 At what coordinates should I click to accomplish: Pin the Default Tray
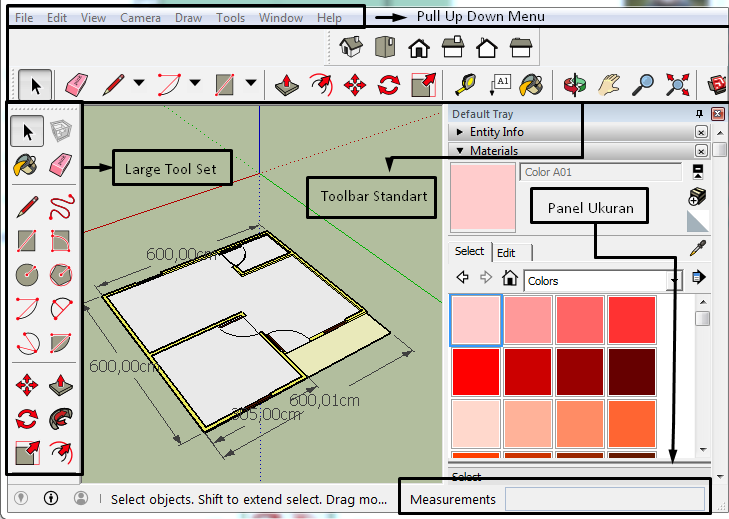click(699, 113)
